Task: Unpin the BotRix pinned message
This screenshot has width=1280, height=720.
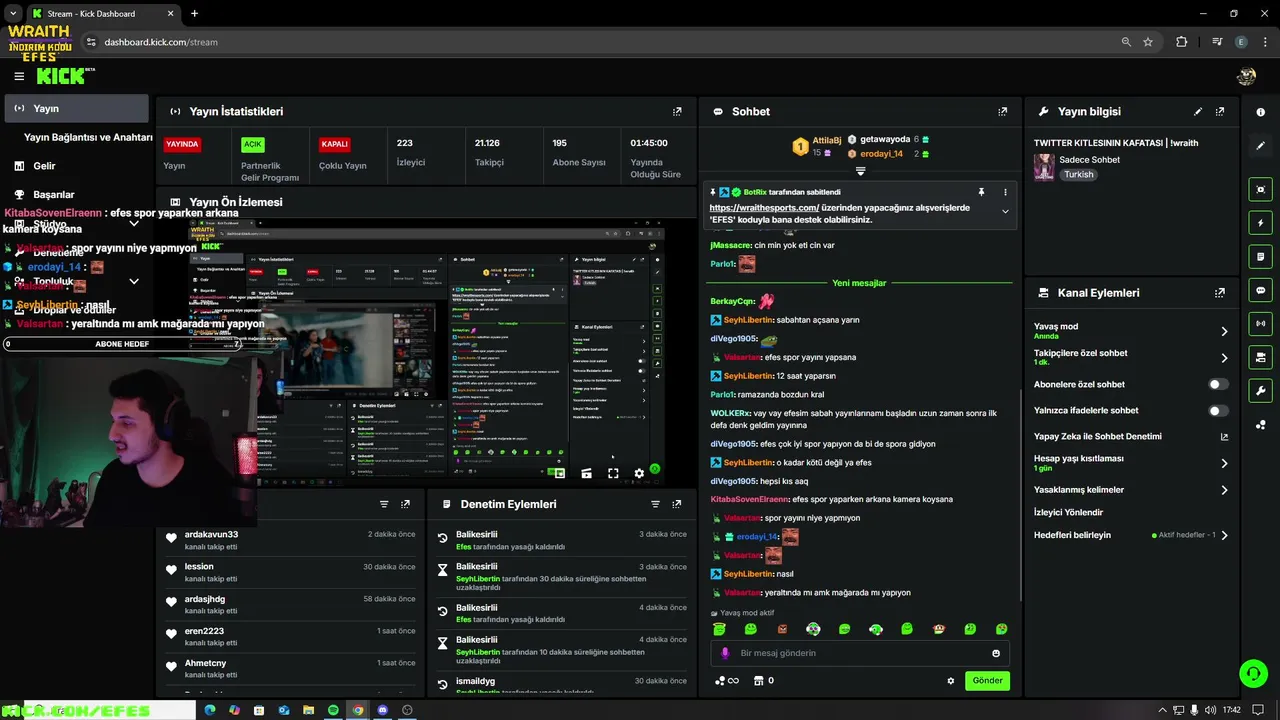Action: (981, 192)
